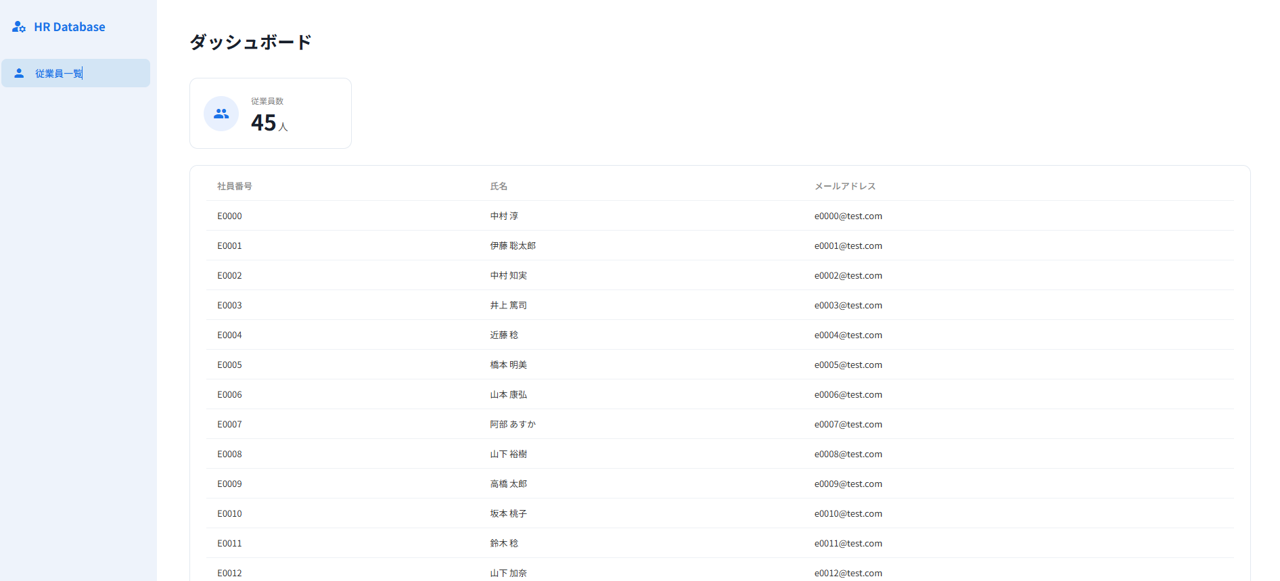
Task: Click the HR Database title link
Action: click(69, 27)
